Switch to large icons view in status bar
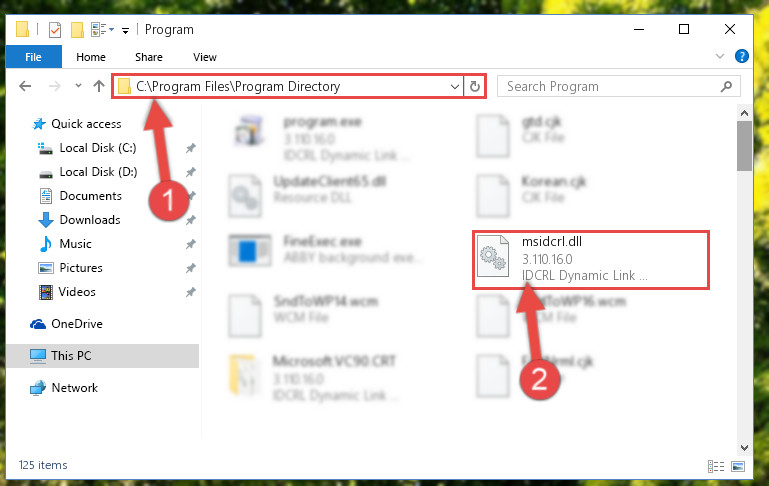 (x=738, y=466)
